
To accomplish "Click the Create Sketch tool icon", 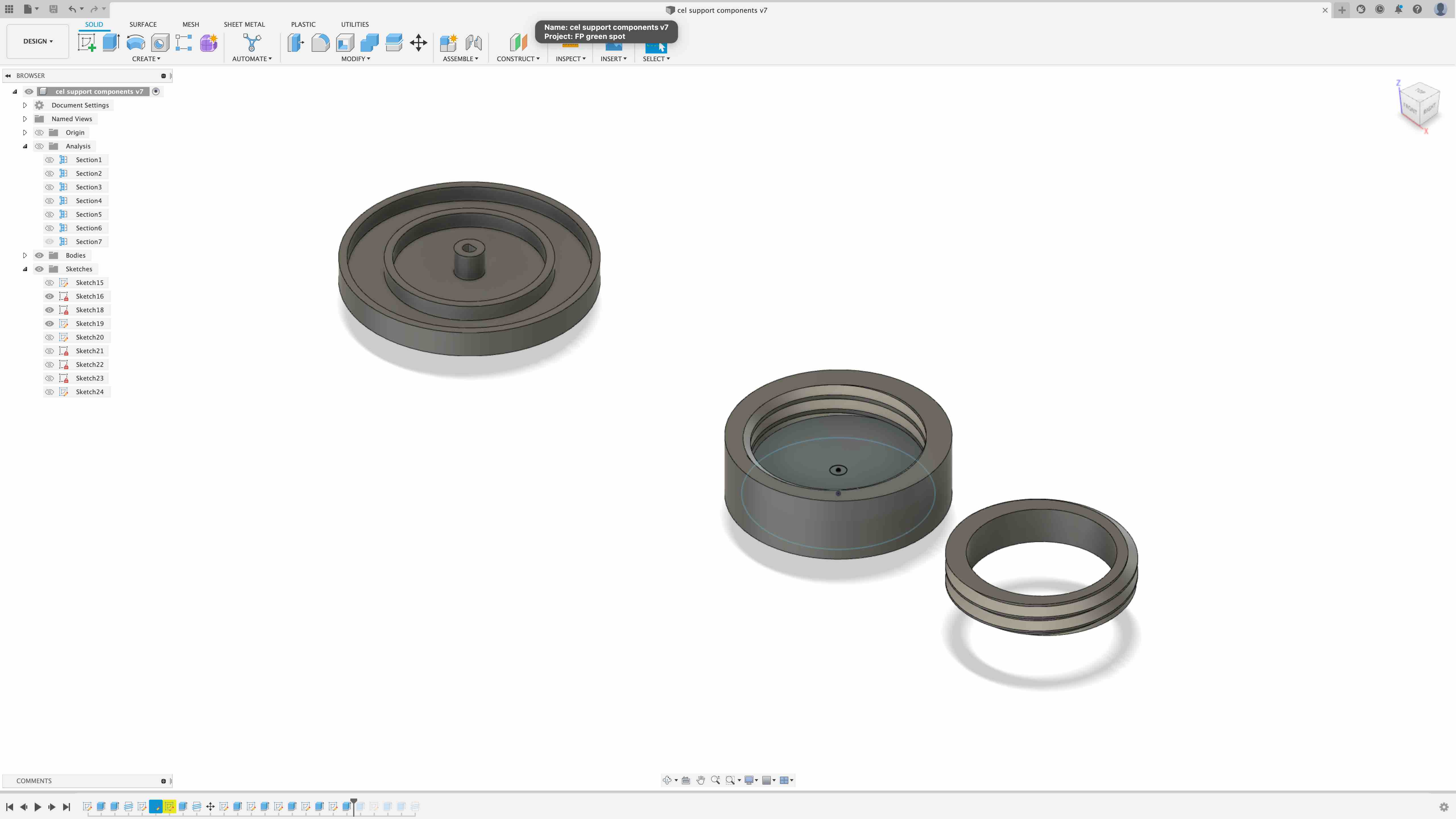I will [86, 42].
